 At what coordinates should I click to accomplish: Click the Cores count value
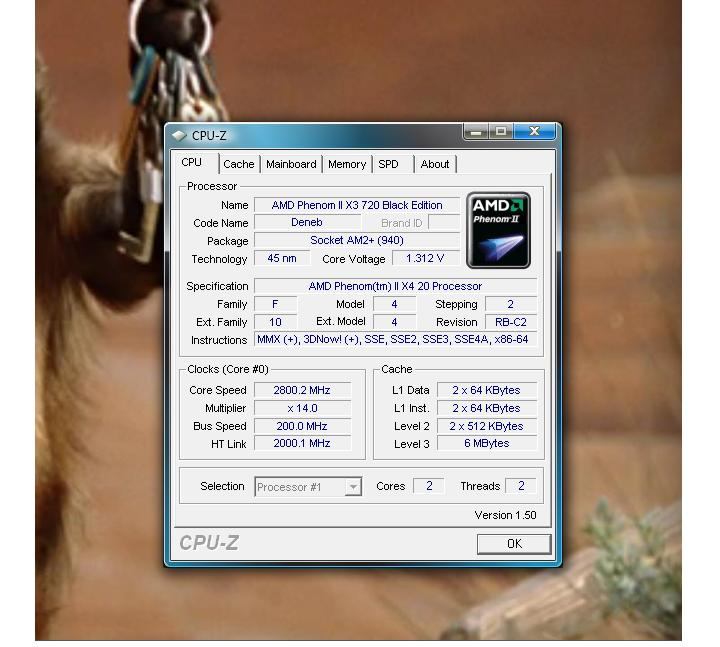point(429,486)
